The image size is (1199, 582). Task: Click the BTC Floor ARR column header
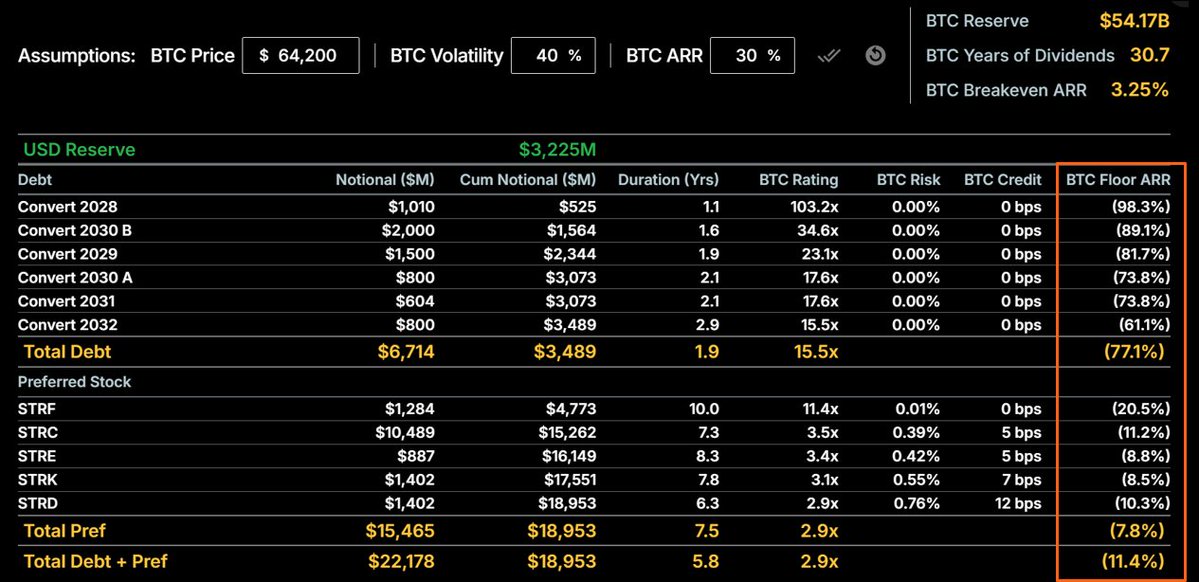(1118, 180)
